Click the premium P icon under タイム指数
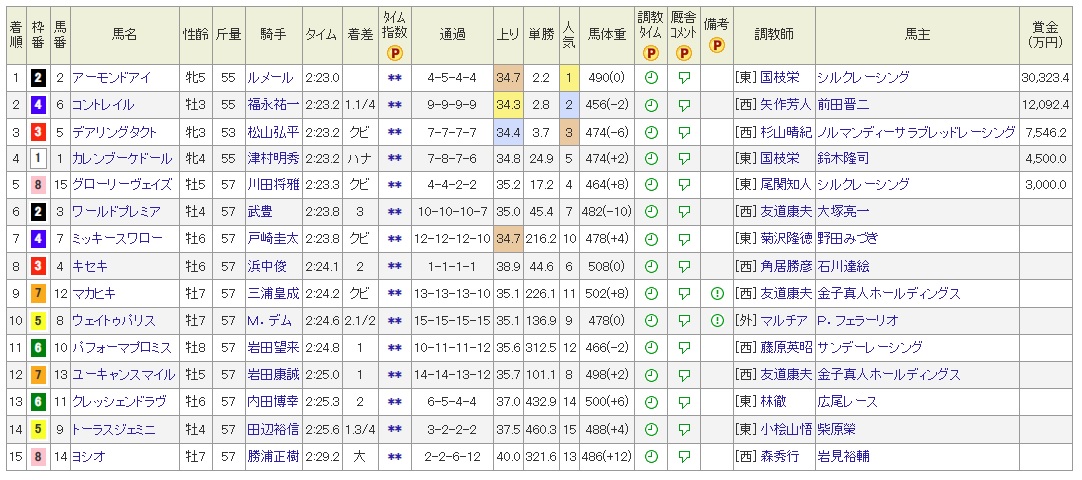The image size is (1082, 480). coord(395,53)
